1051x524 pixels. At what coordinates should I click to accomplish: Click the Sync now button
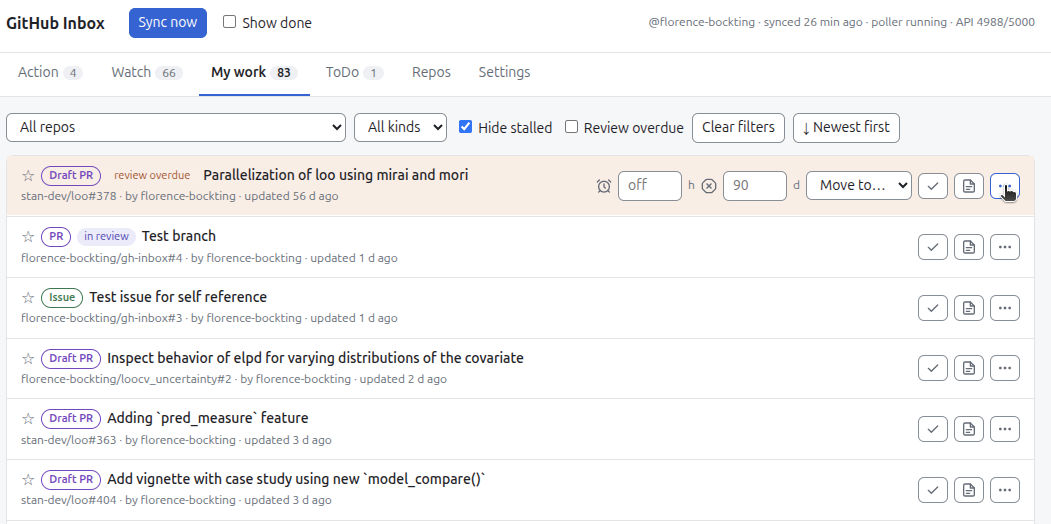click(168, 23)
